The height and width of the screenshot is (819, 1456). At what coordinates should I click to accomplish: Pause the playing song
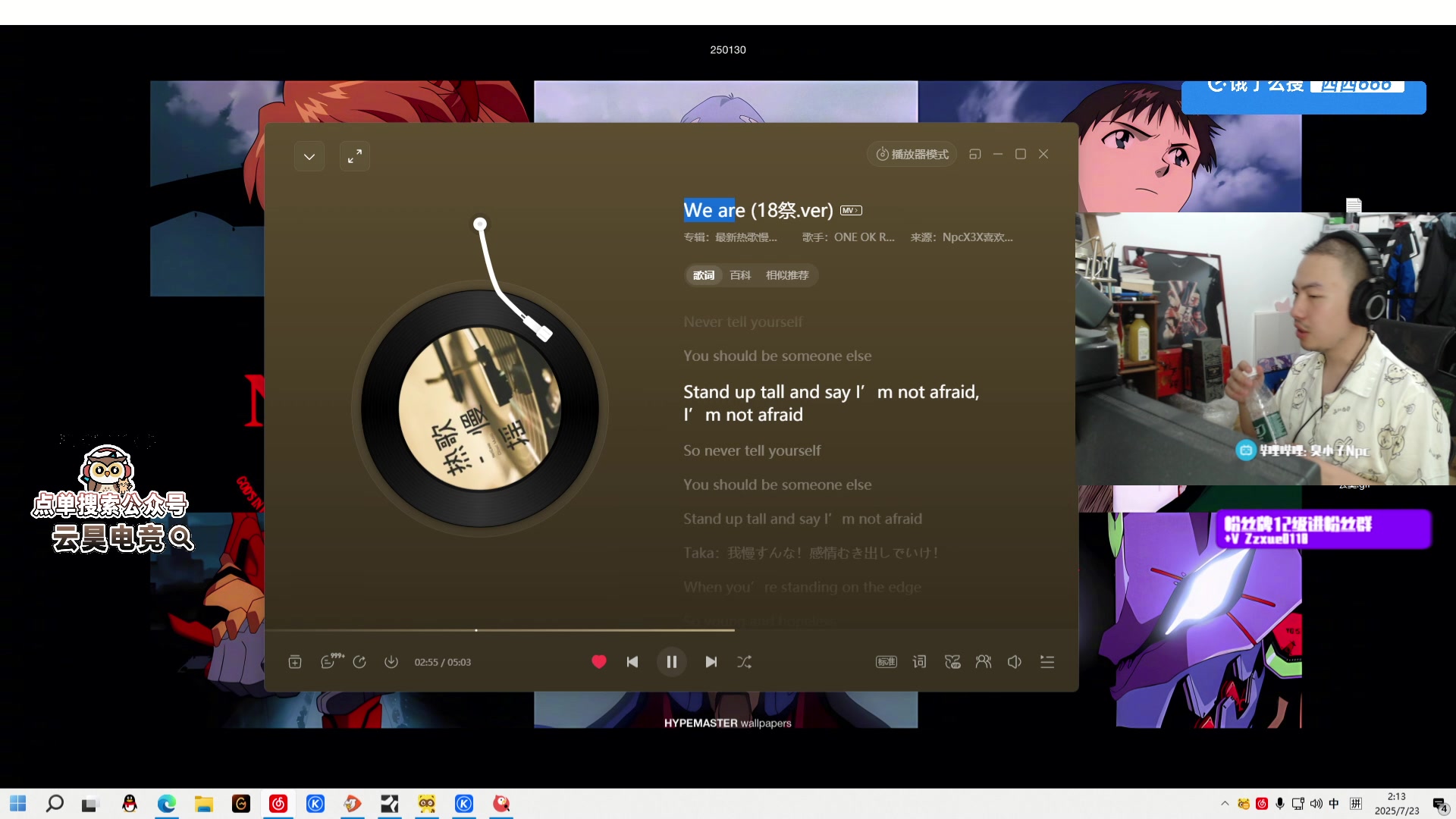pyautogui.click(x=671, y=662)
